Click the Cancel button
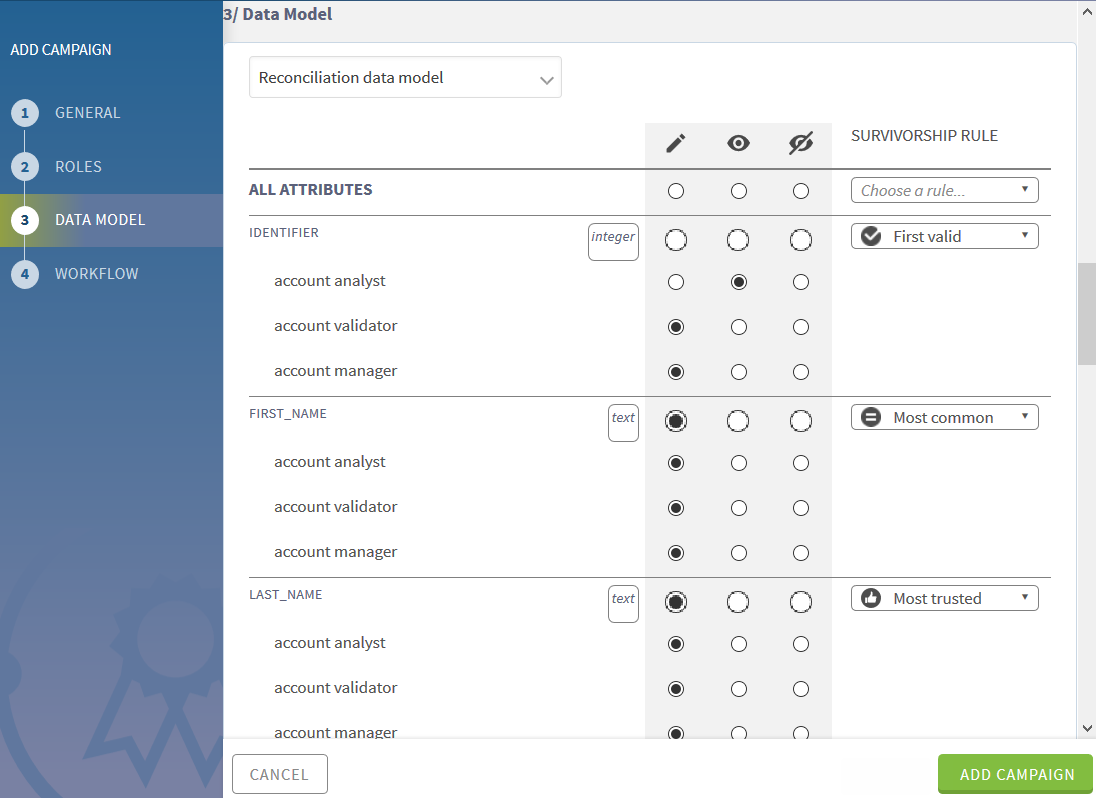The image size is (1096, 798). pos(280,774)
